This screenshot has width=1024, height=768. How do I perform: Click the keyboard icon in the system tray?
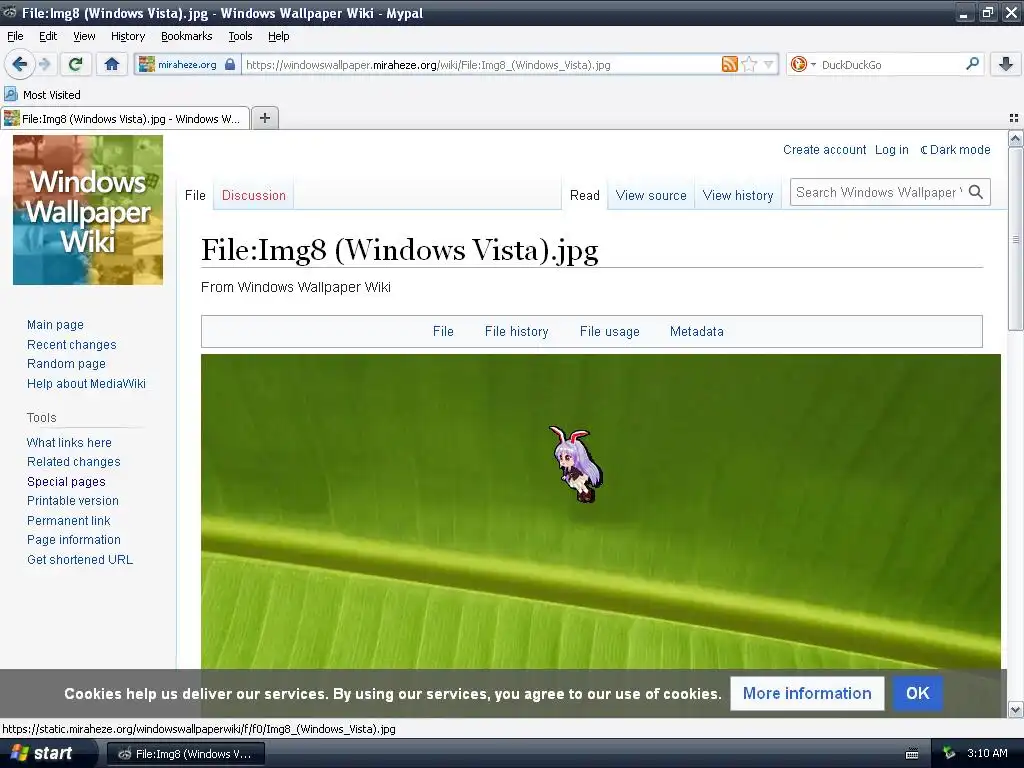click(912, 754)
